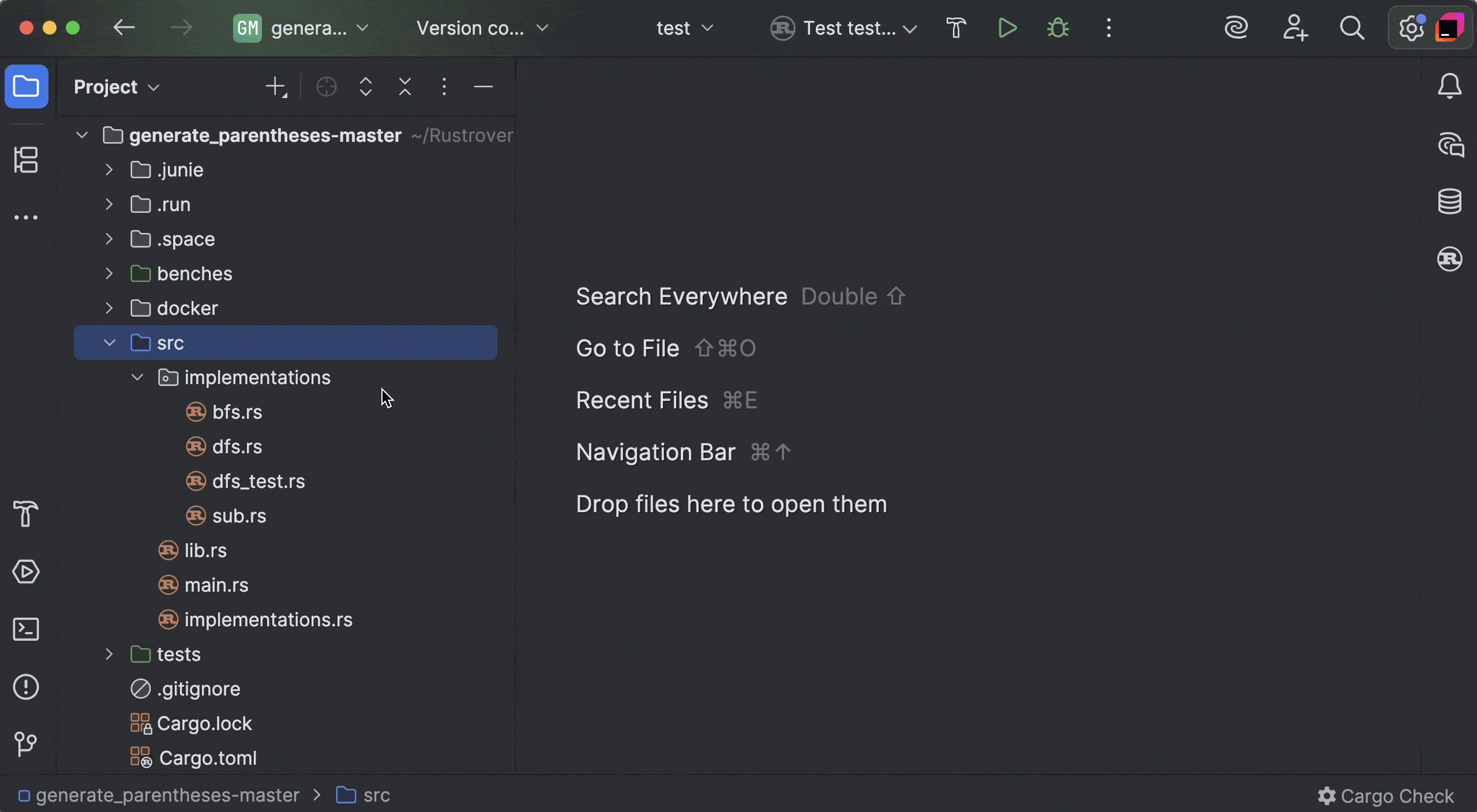Open the Terminal tool window
The width and height of the screenshot is (1477, 812).
pyautogui.click(x=26, y=629)
